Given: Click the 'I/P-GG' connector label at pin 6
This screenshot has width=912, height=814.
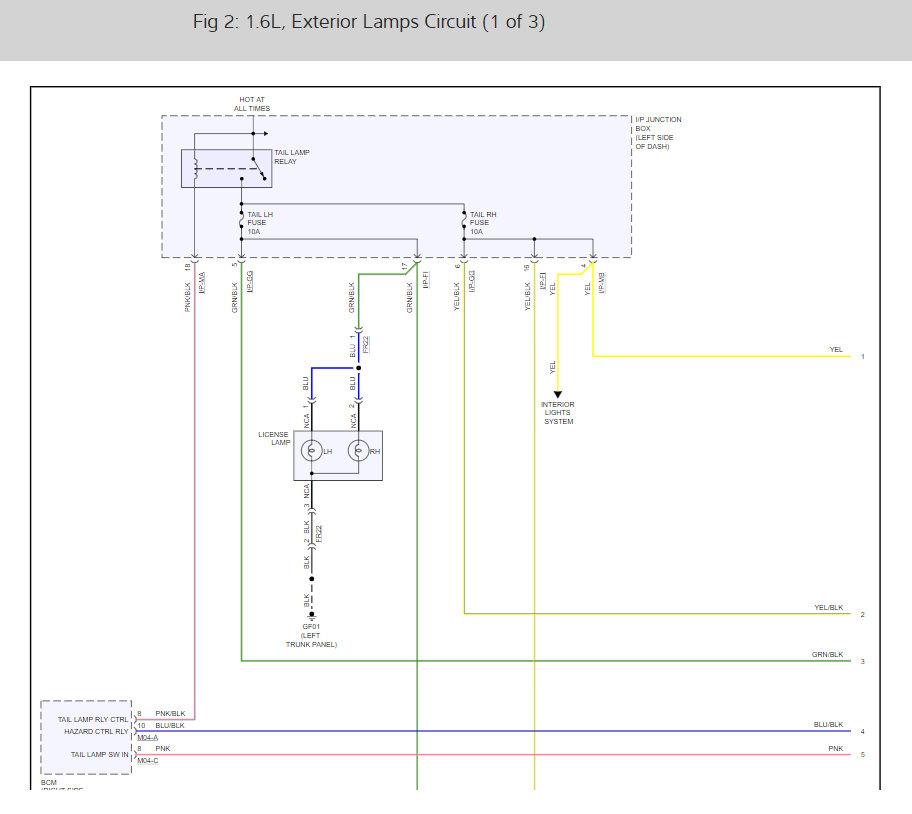Looking at the screenshot, I should click(472, 281).
